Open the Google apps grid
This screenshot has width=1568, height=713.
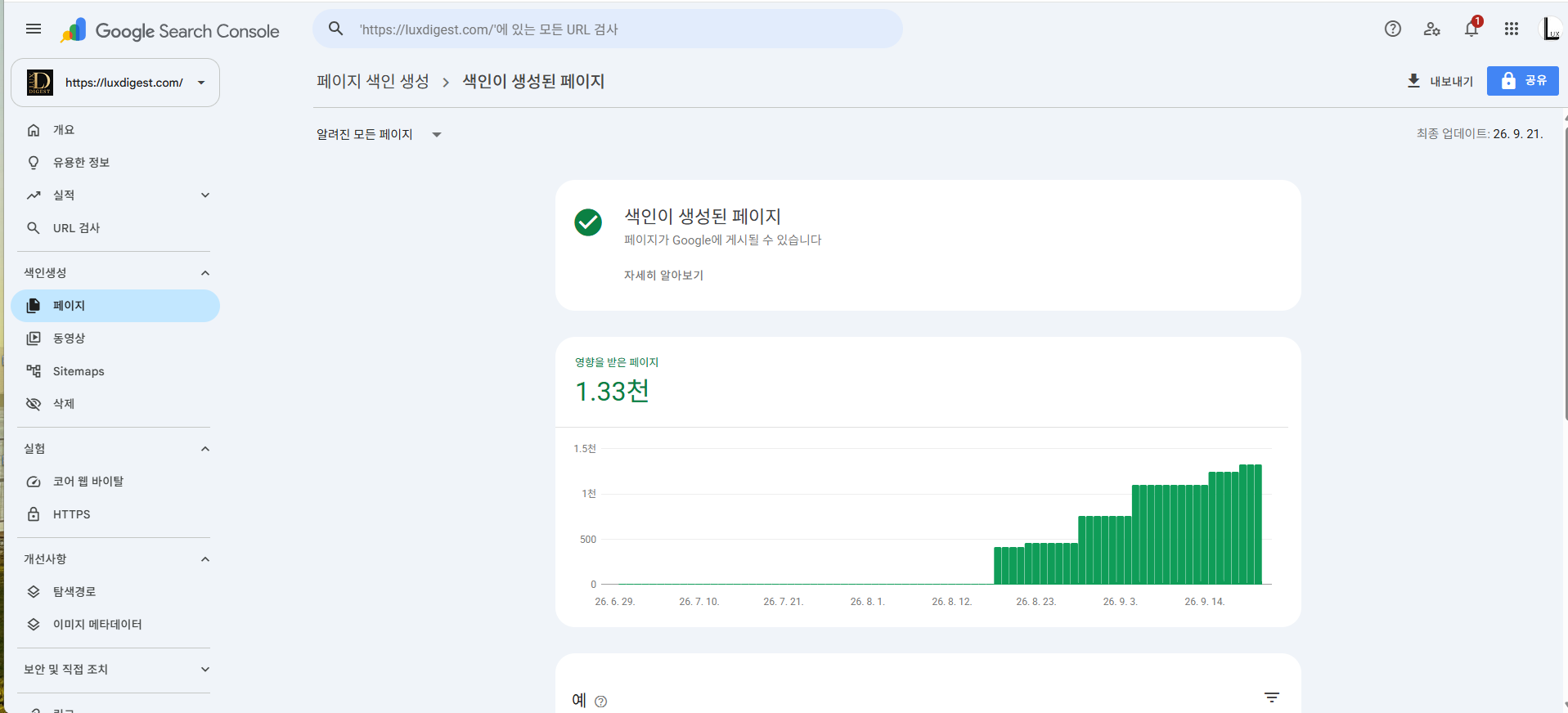(1511, 29)
